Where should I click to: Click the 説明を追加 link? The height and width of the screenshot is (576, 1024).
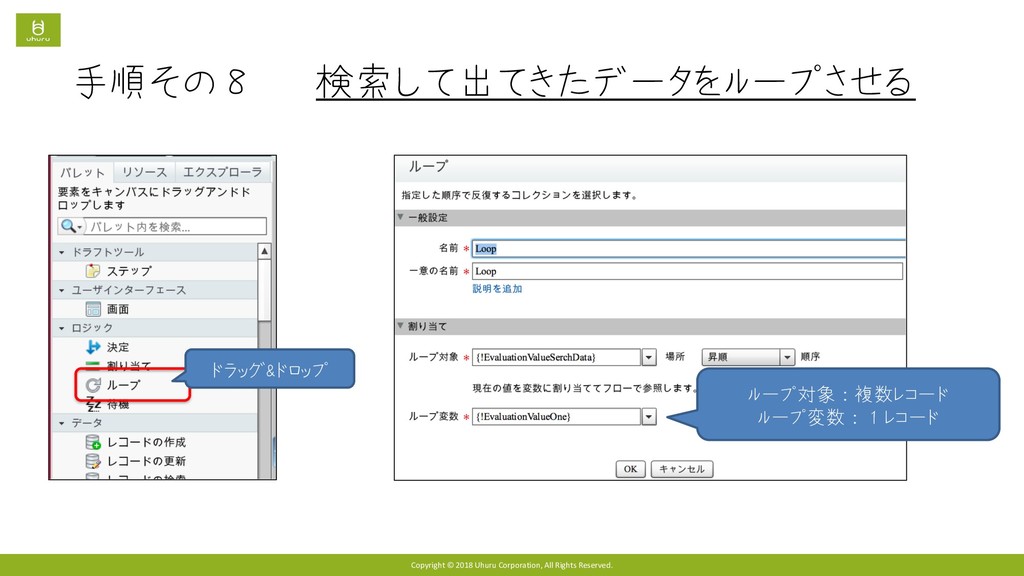497,289
